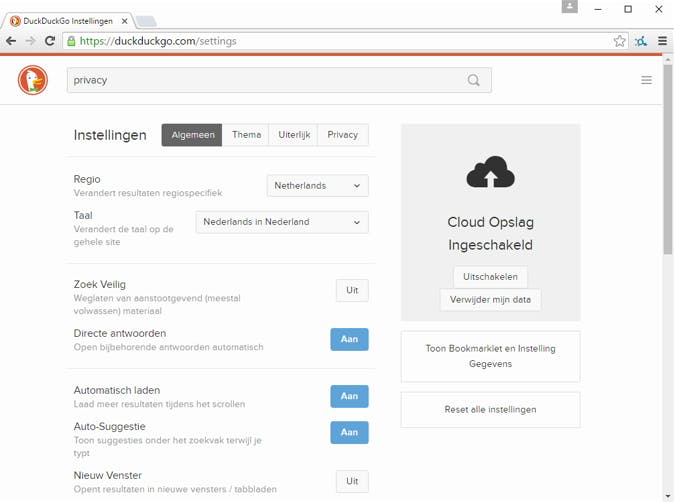Click the Taal label text
This screenshot has height=502, width=674.
click(83, 215)
